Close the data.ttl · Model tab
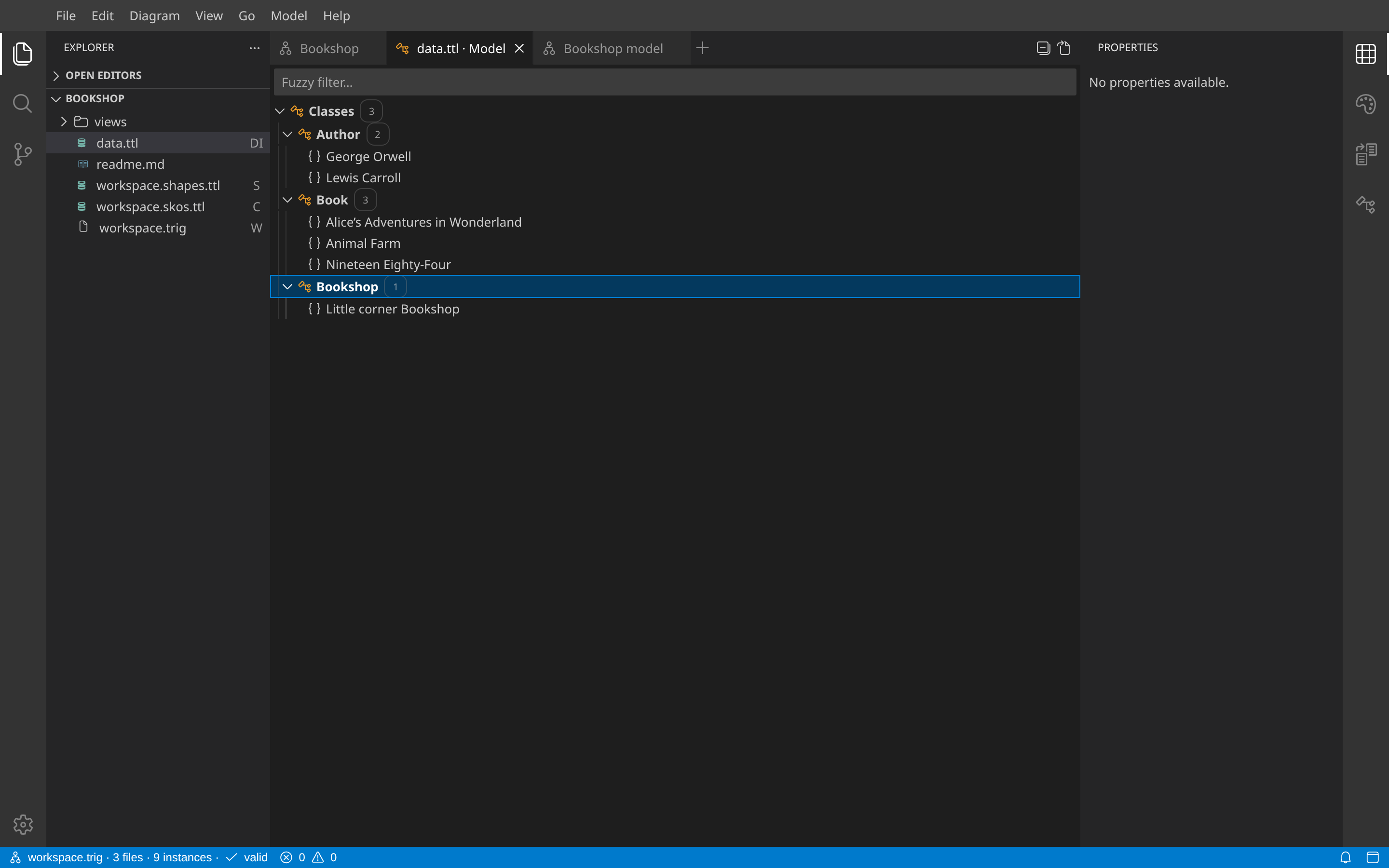This screenshot has height=868, width=1389. (519, 48)
